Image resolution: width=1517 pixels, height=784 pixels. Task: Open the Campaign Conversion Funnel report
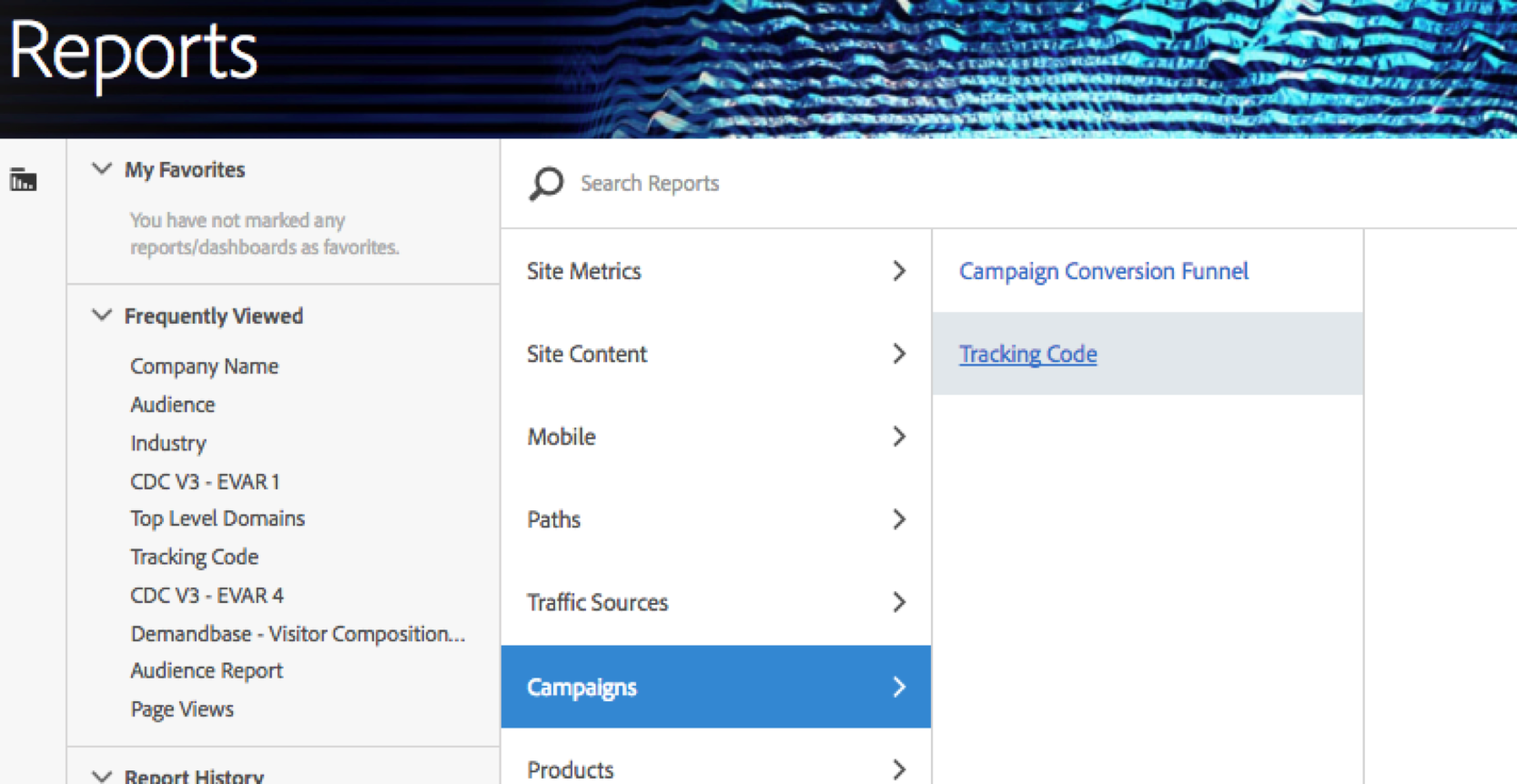click(1103, 271)
